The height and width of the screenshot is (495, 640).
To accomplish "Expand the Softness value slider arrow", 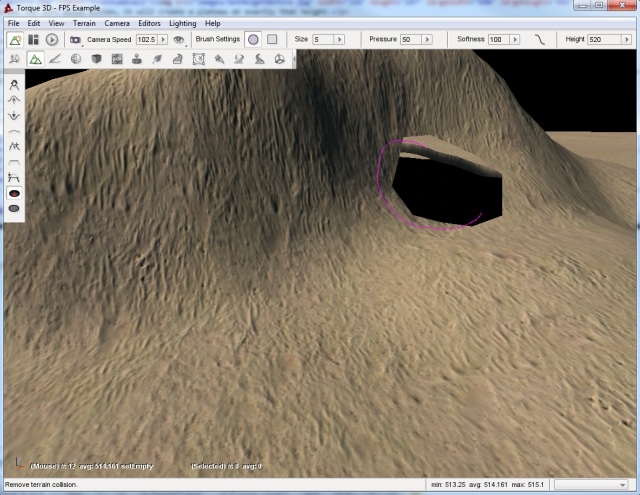I will click(515, 40).
